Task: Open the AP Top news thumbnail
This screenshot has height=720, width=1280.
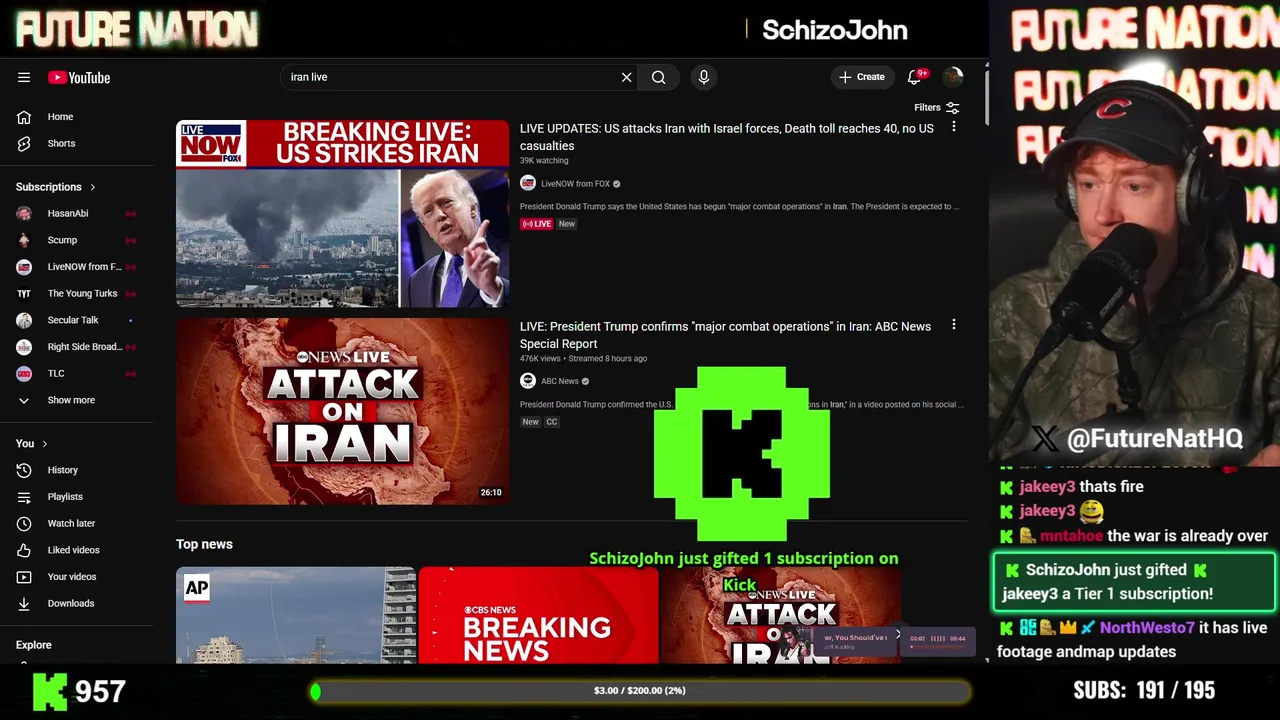Action: coord(296,615)
